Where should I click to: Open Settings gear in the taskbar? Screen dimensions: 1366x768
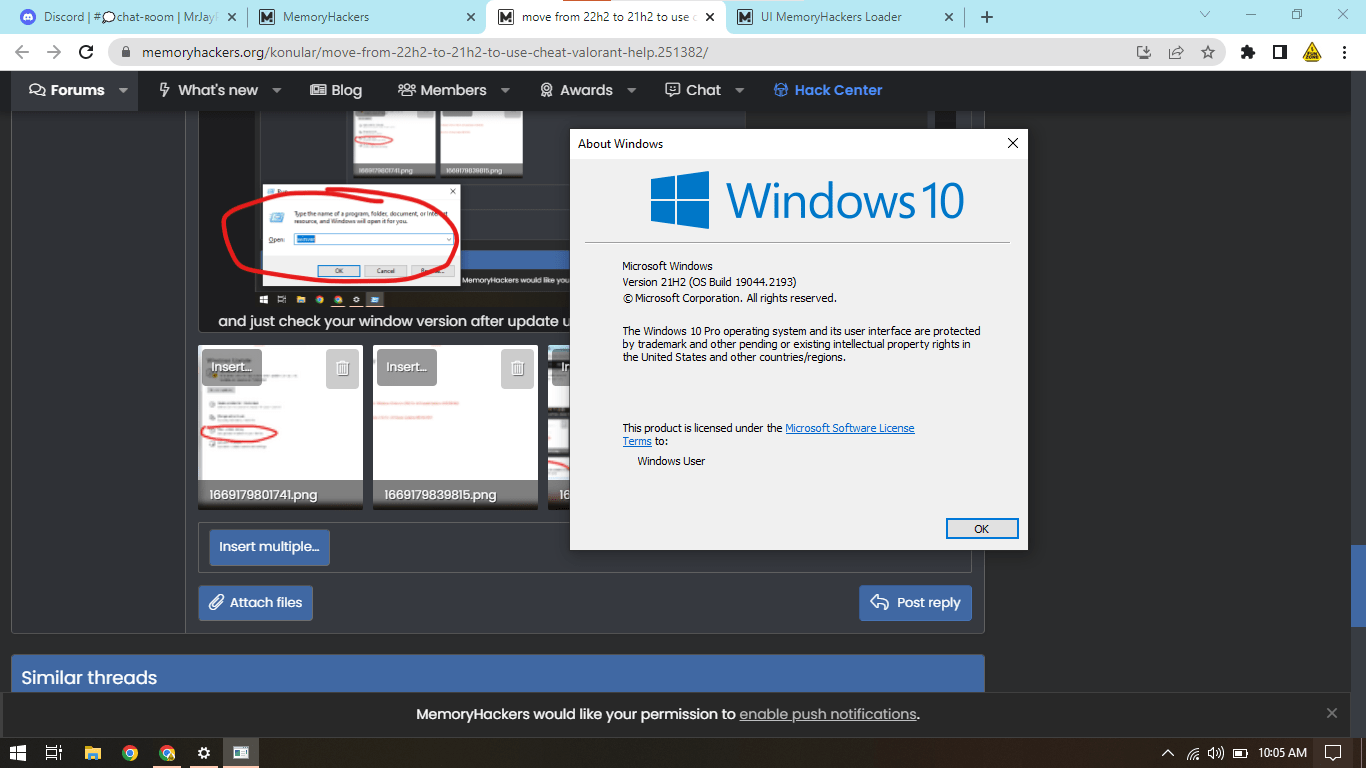click(204, 753)
